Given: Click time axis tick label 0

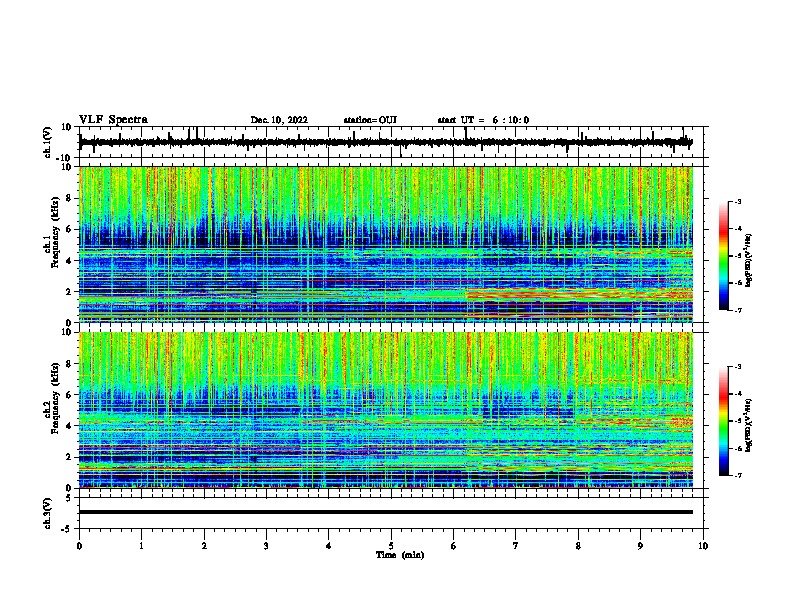Looking at the screenshot, I should [79, 546].
